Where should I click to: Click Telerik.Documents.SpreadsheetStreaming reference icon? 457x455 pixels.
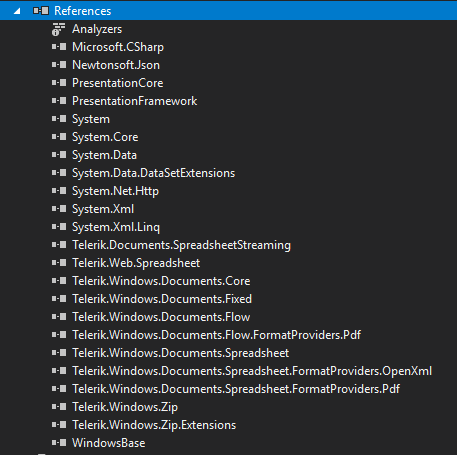point(59,245)
